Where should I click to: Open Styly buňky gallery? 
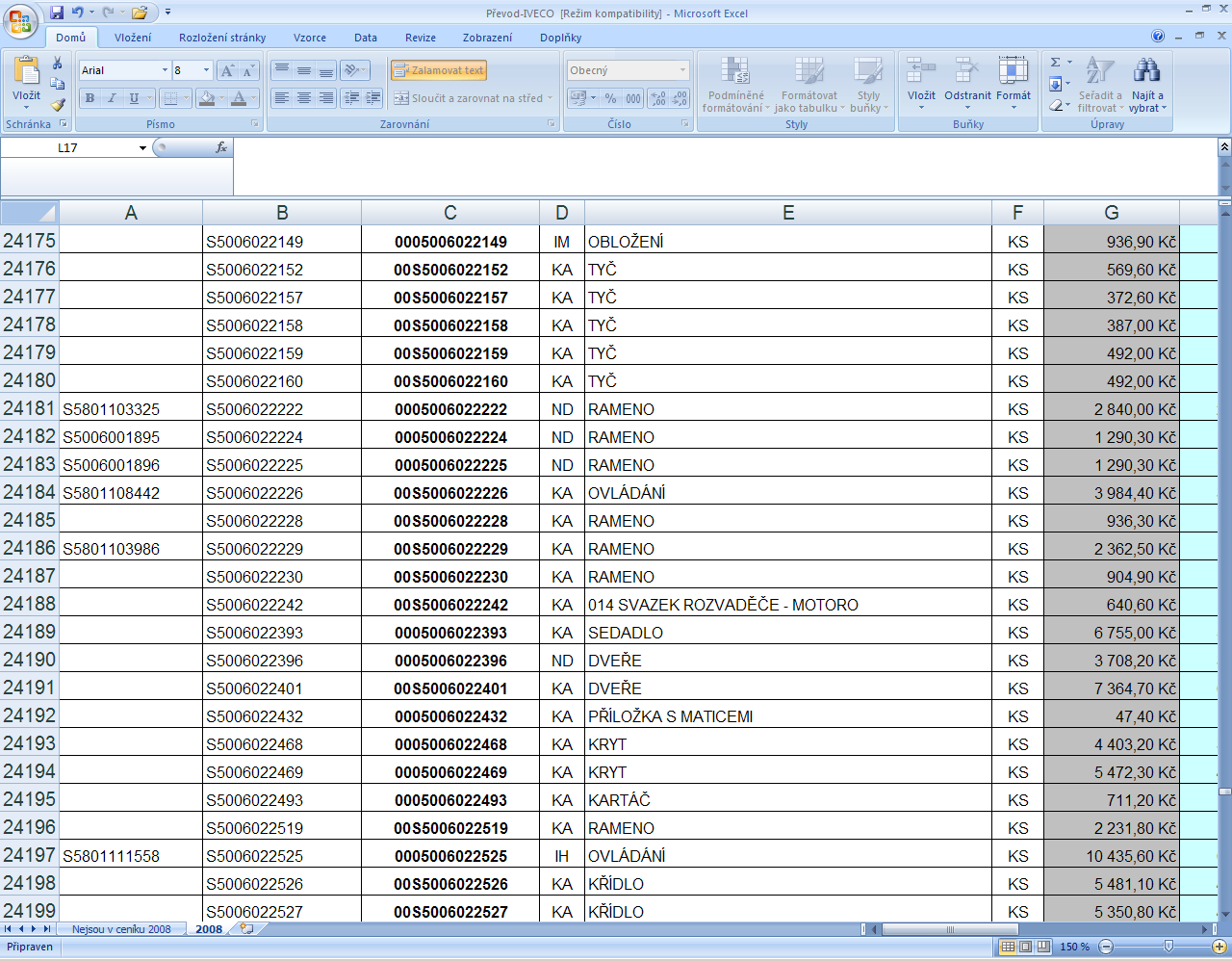[868, 84]
